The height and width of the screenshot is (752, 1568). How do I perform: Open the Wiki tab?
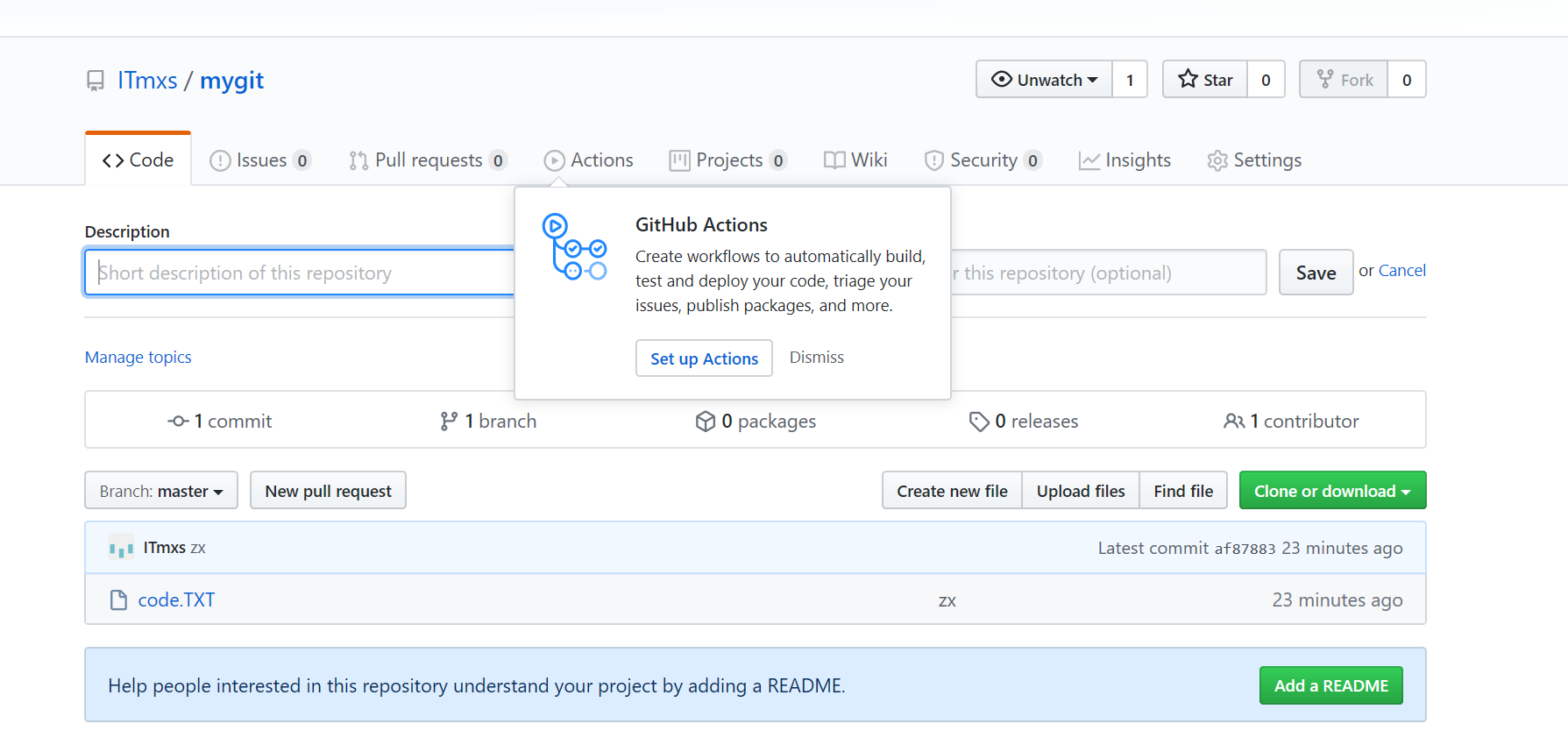click(x=856, y=160)
